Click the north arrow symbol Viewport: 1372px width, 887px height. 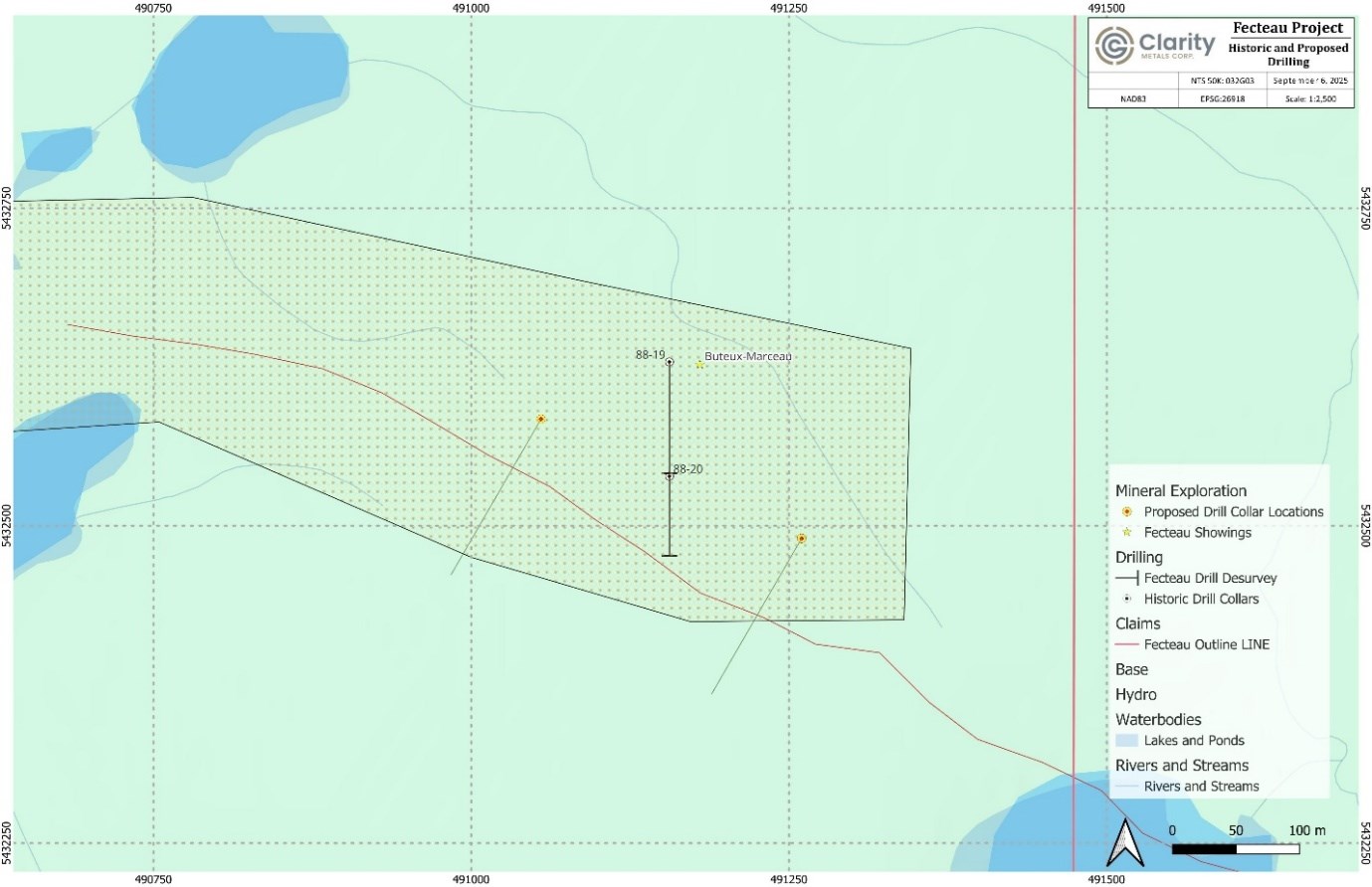pyautogui.click(x=1125, y=844)
